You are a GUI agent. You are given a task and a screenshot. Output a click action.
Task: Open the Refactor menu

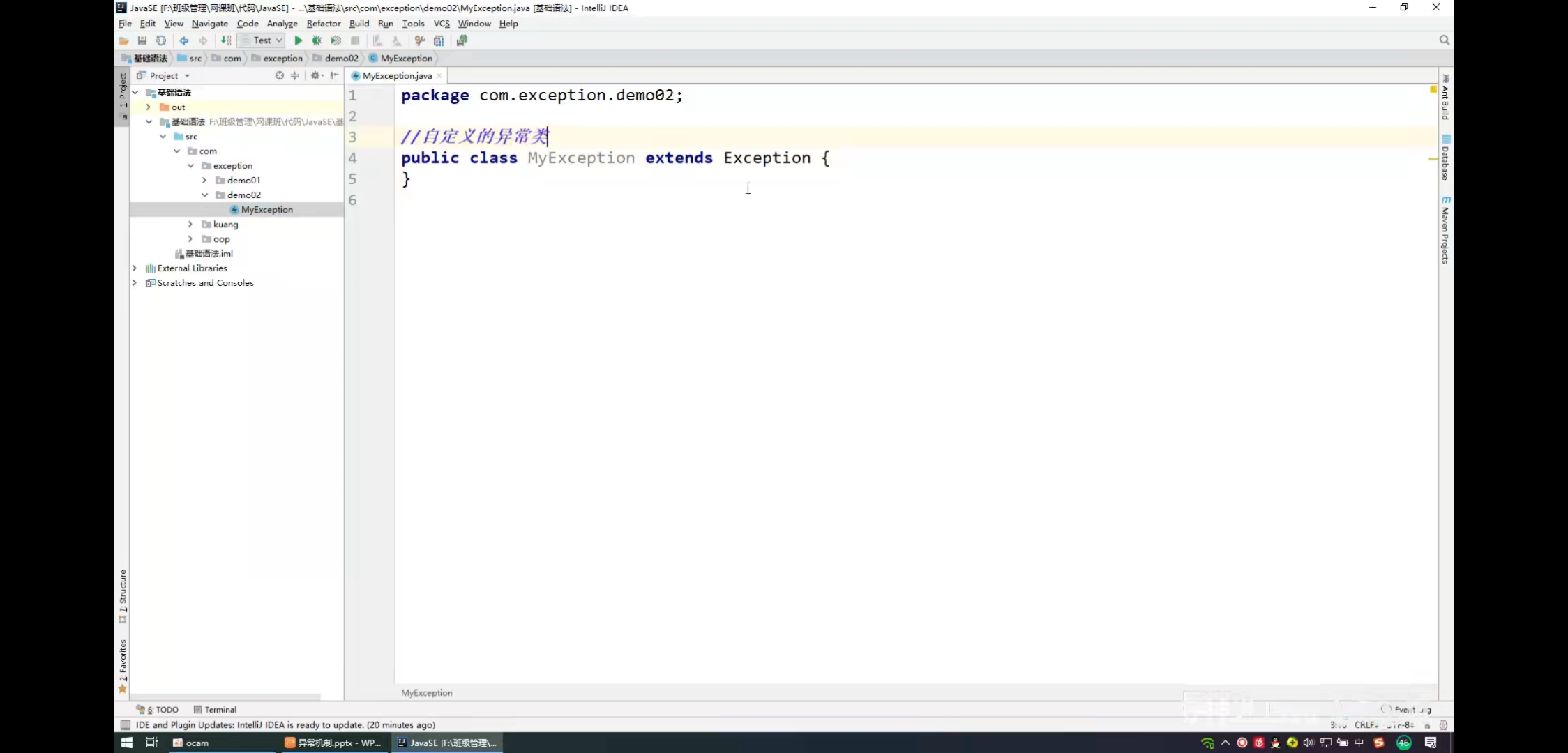point(324,23)
